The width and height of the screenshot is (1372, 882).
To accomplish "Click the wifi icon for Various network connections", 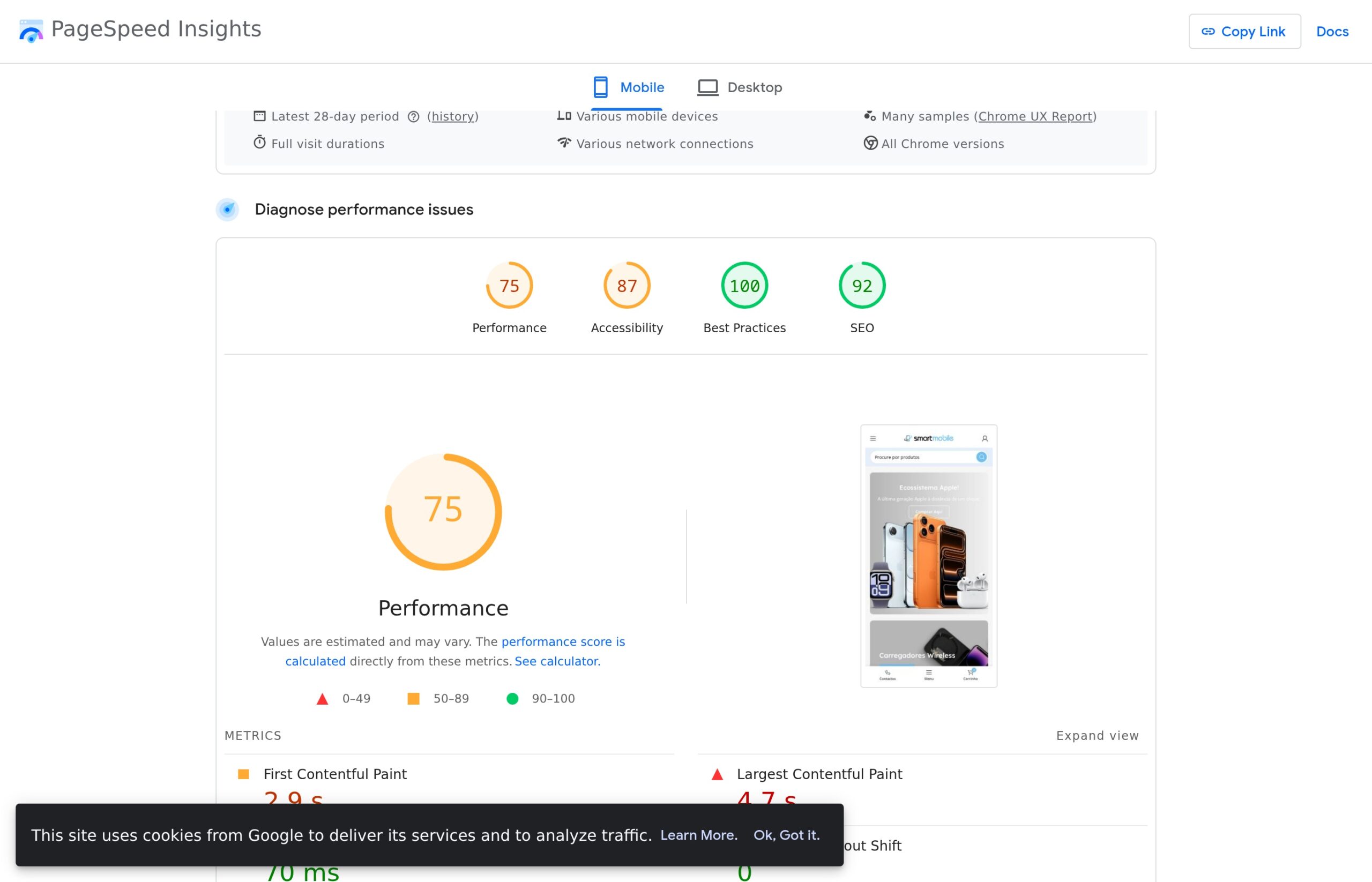I will (x=565, y=143).
